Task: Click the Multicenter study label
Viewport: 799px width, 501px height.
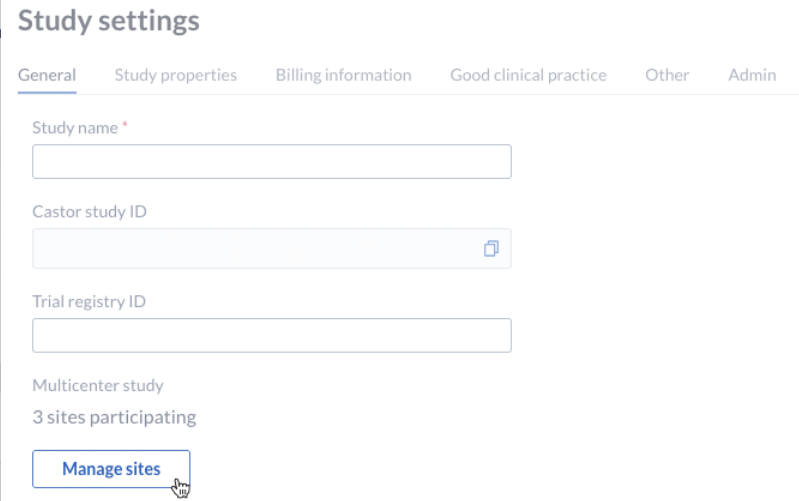Action: [98, 385]
